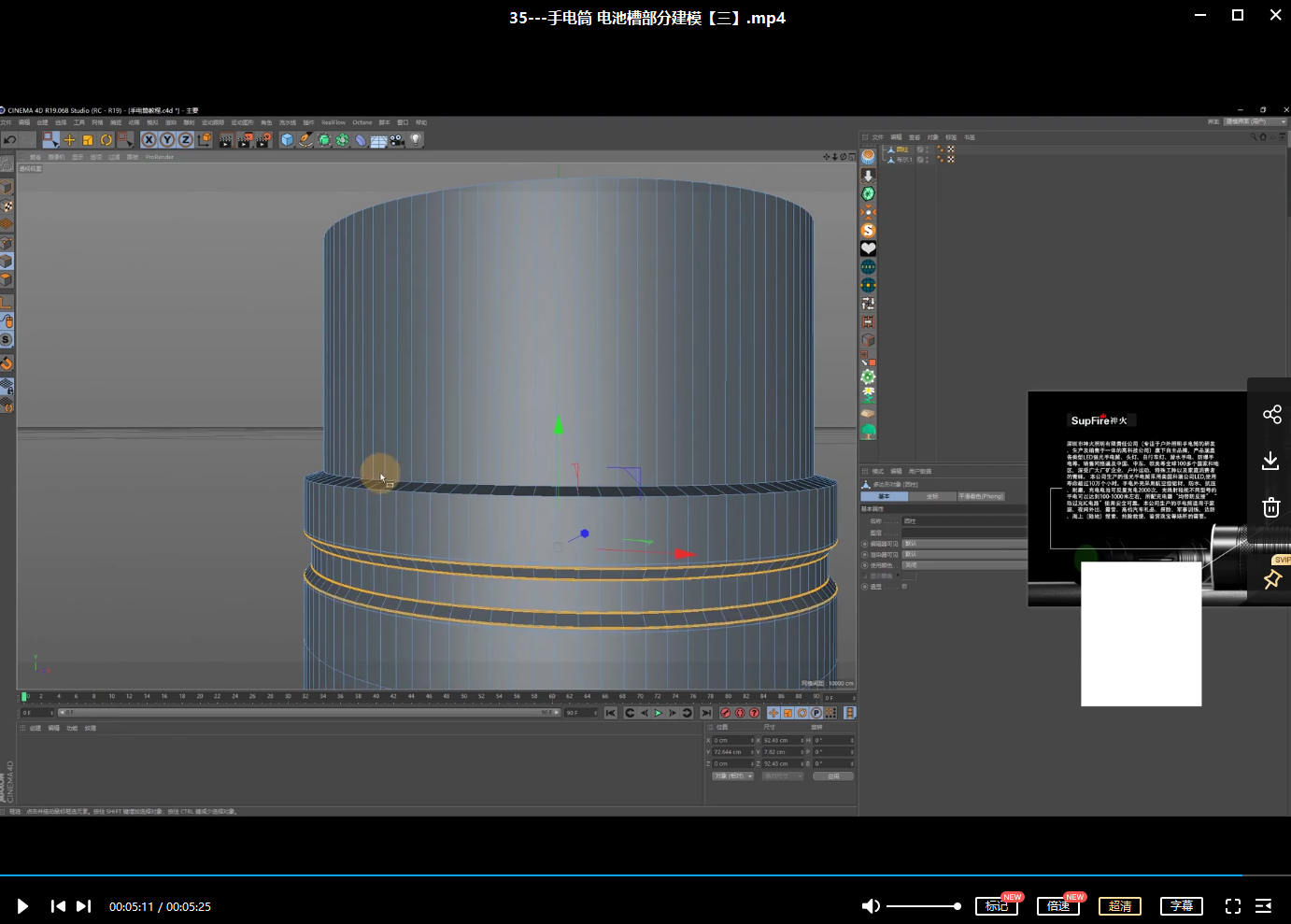
Task: Activate the Rotate tool in top toolbar
Action: (x=106, y=140)
